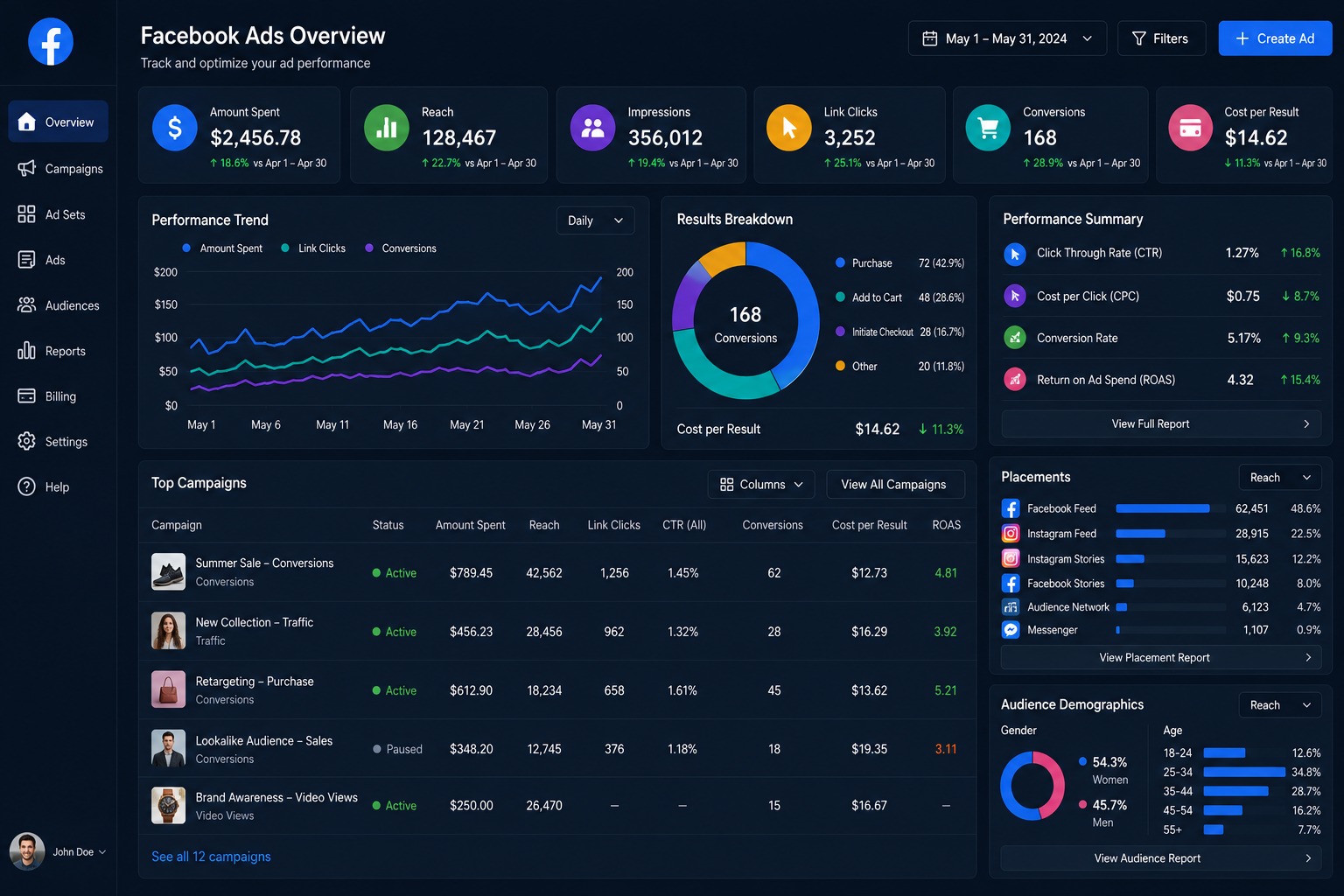Click the Return on Ad Spend icon
1344x896 pixels.
(x=1015, y=380)
